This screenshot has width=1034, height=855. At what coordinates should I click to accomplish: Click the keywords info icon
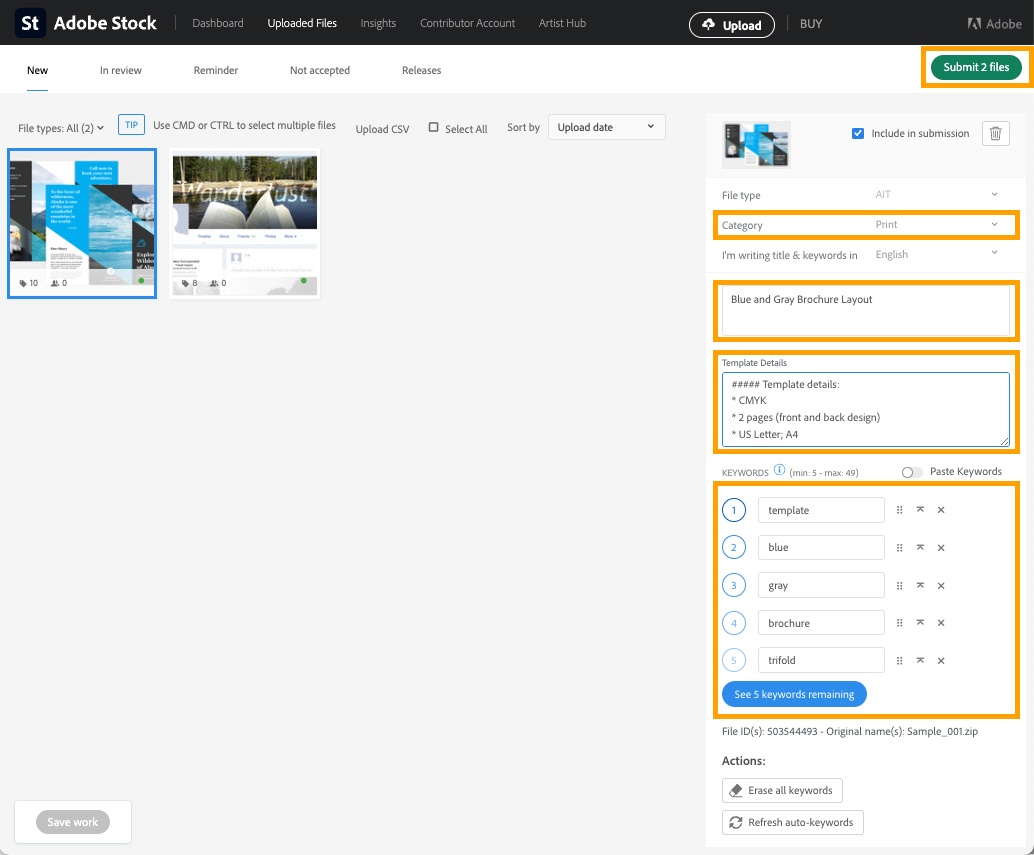780,471
